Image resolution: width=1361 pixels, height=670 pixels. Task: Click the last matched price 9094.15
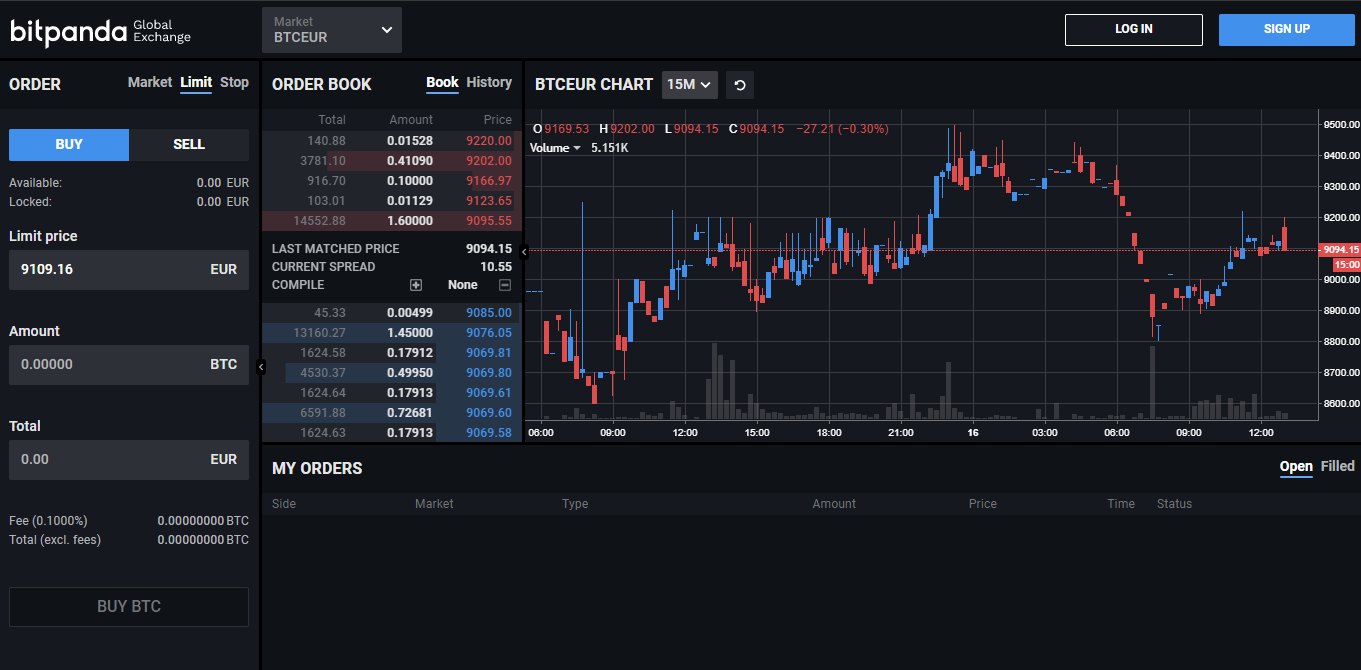point(489,249)
